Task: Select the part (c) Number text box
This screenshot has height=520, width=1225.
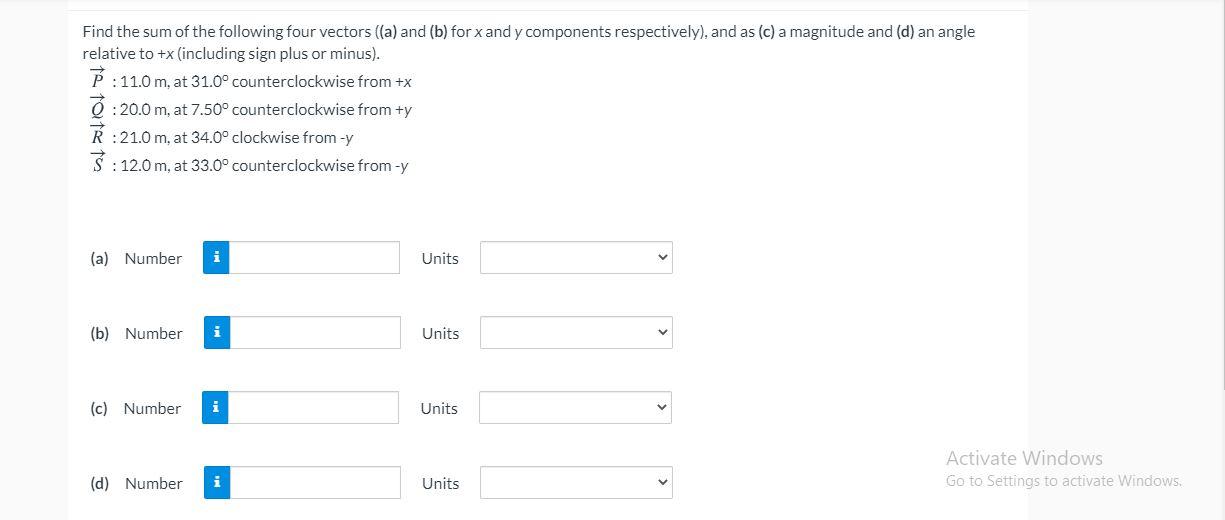Action: coord(313,408)
